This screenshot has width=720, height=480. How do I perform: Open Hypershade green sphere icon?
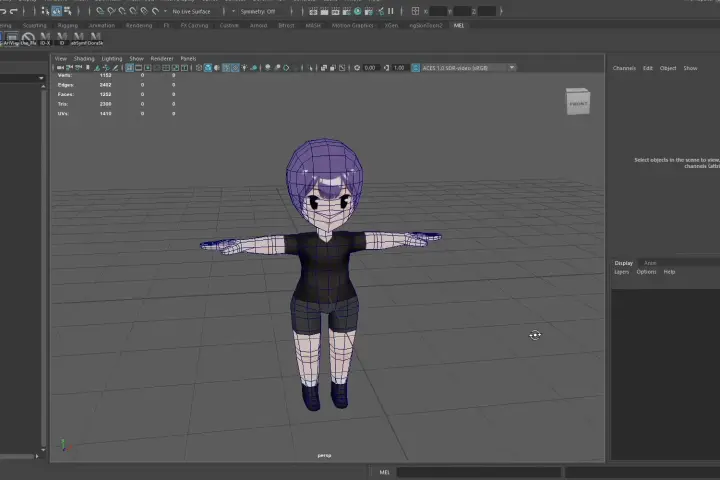click(x=357, y=11)
